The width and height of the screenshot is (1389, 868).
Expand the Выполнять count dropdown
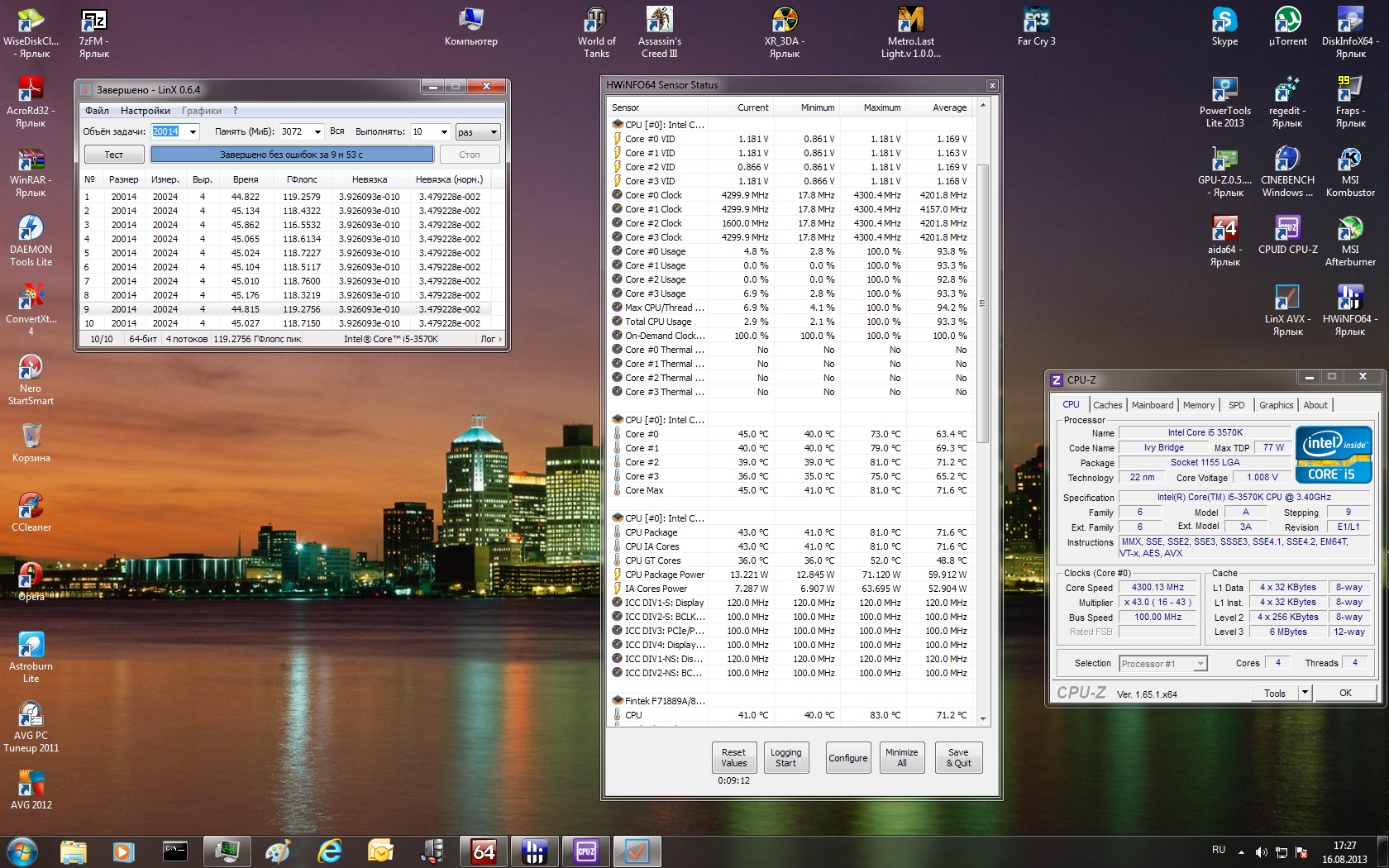tap(444, 131)
